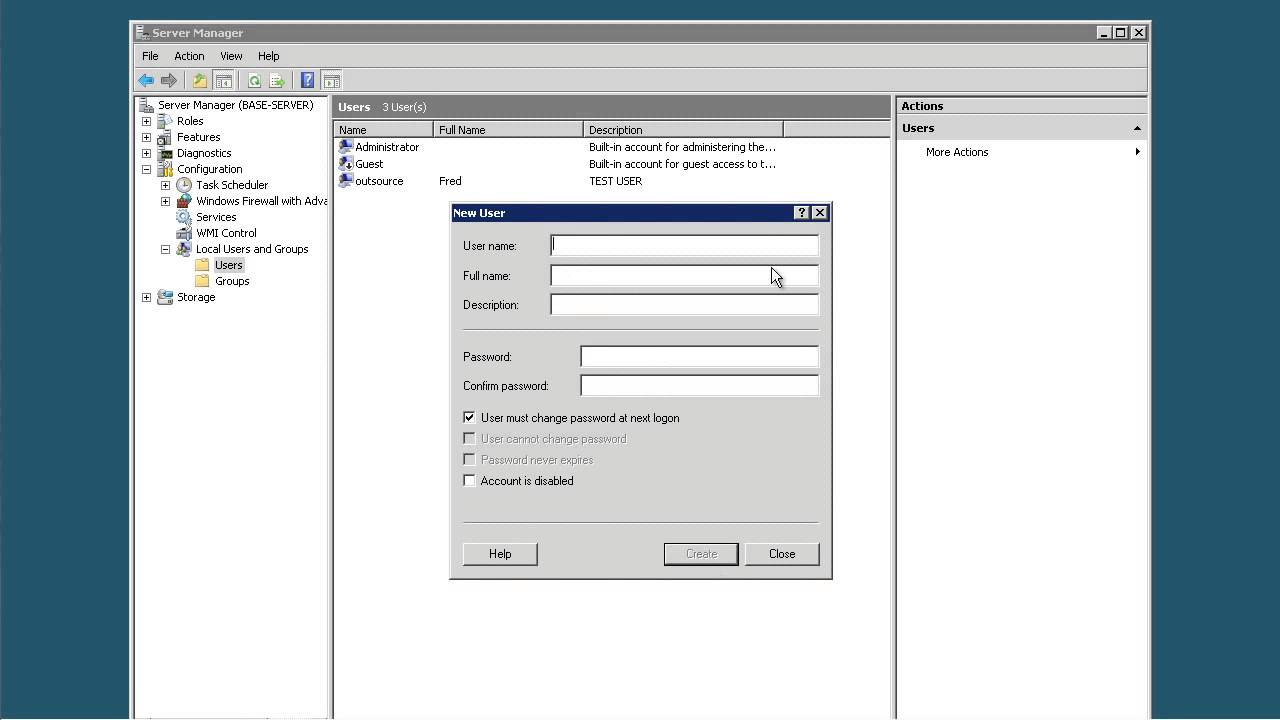Open the View menu
The image size is (1280, 720).
click(231, 56)
